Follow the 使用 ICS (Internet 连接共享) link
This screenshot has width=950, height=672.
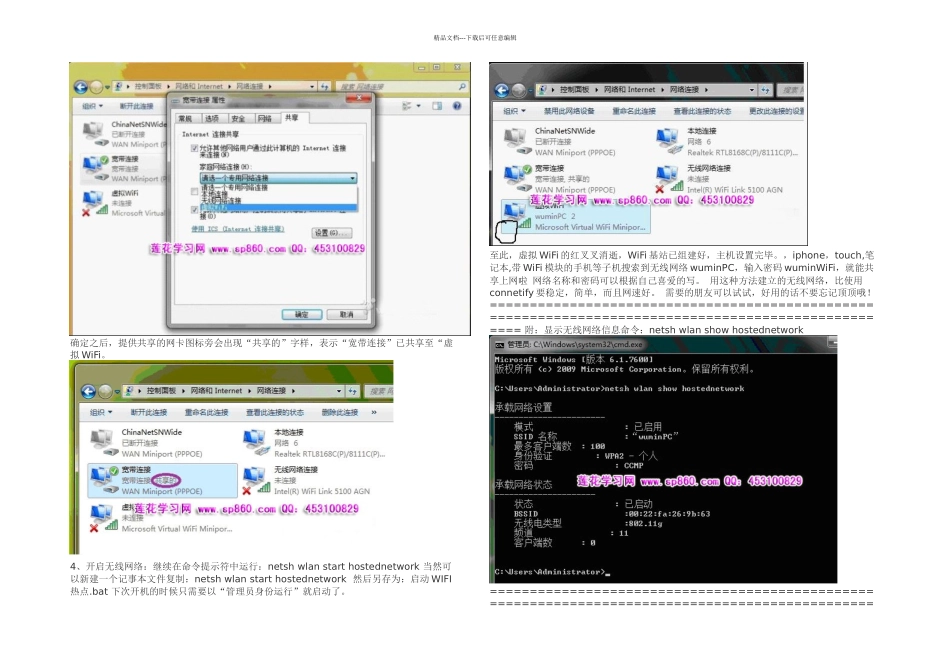238,229
